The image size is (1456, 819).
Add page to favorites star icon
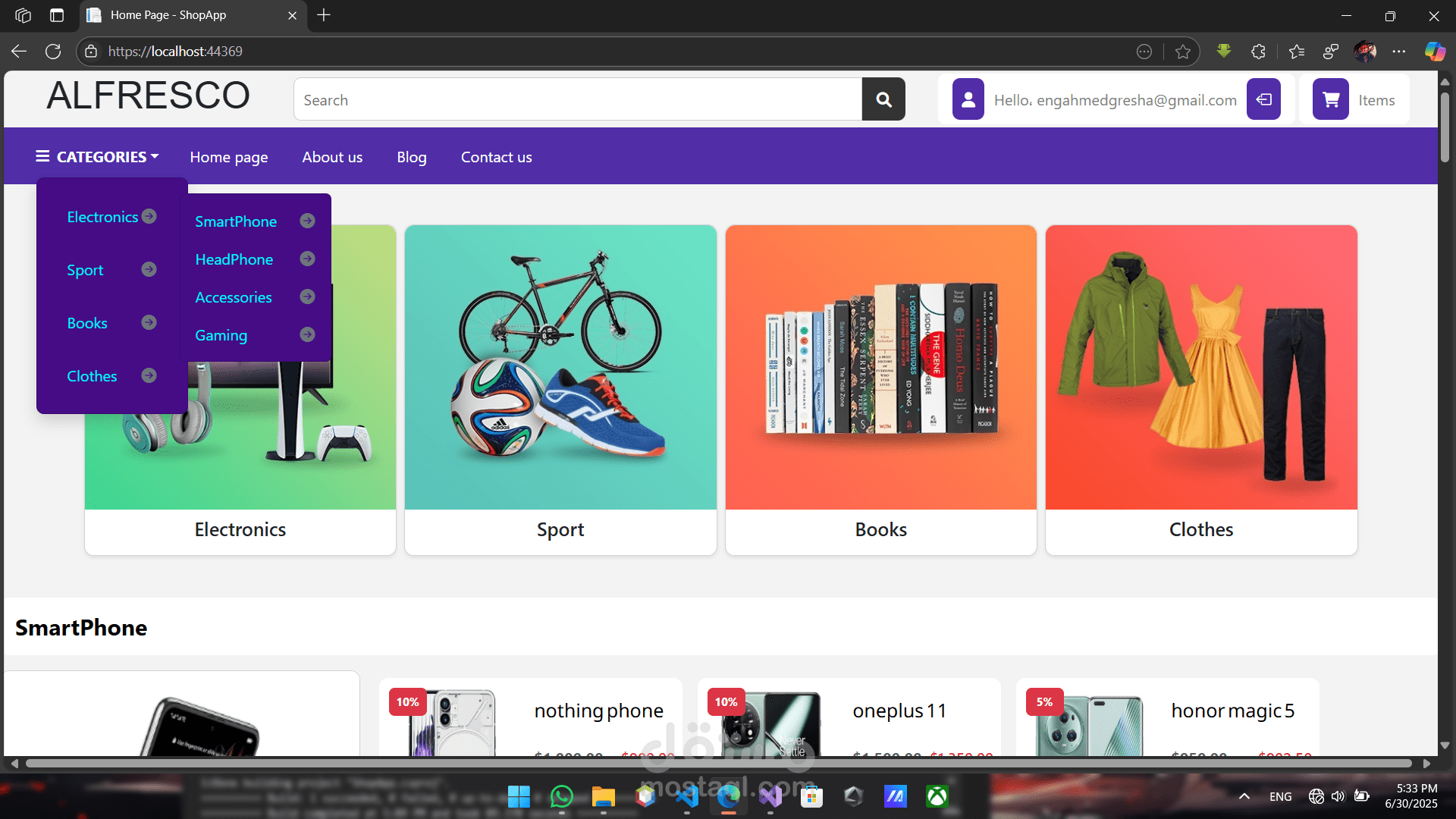point(1183,52)
